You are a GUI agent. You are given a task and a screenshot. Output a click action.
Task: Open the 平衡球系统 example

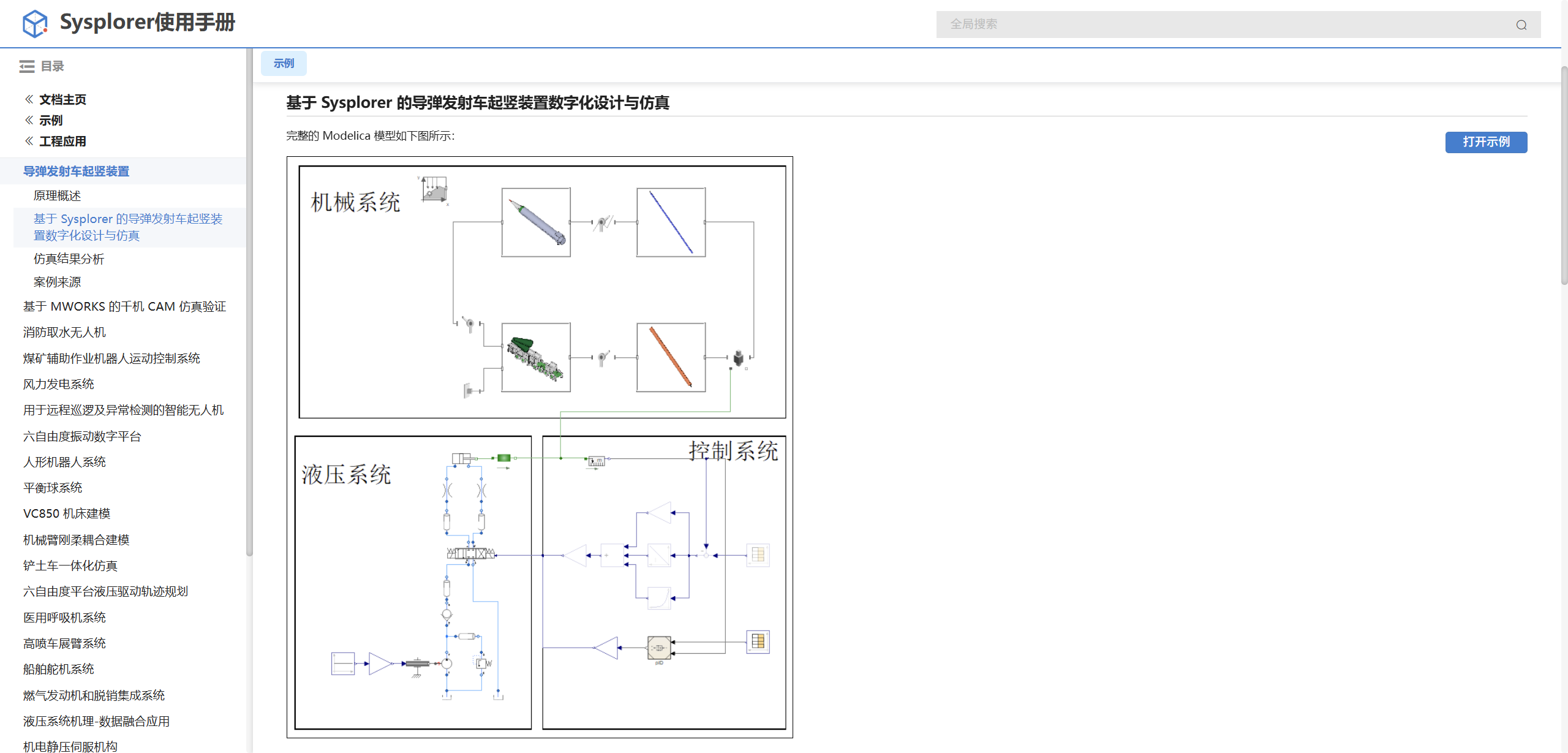[53, 488]
